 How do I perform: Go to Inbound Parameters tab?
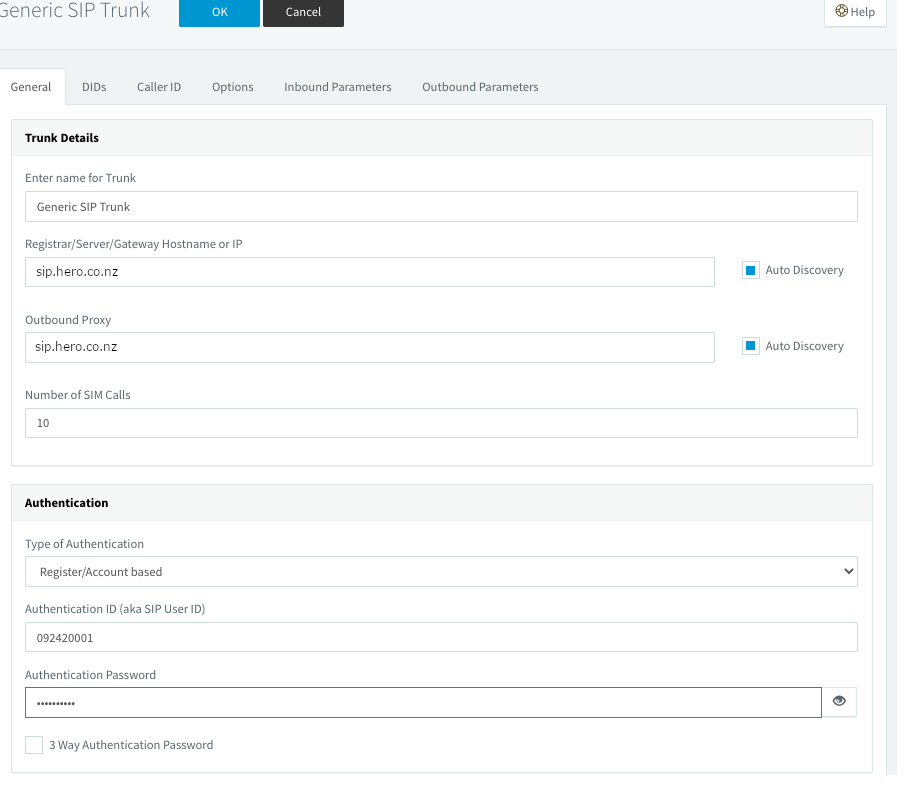click(x=337, y=87)
